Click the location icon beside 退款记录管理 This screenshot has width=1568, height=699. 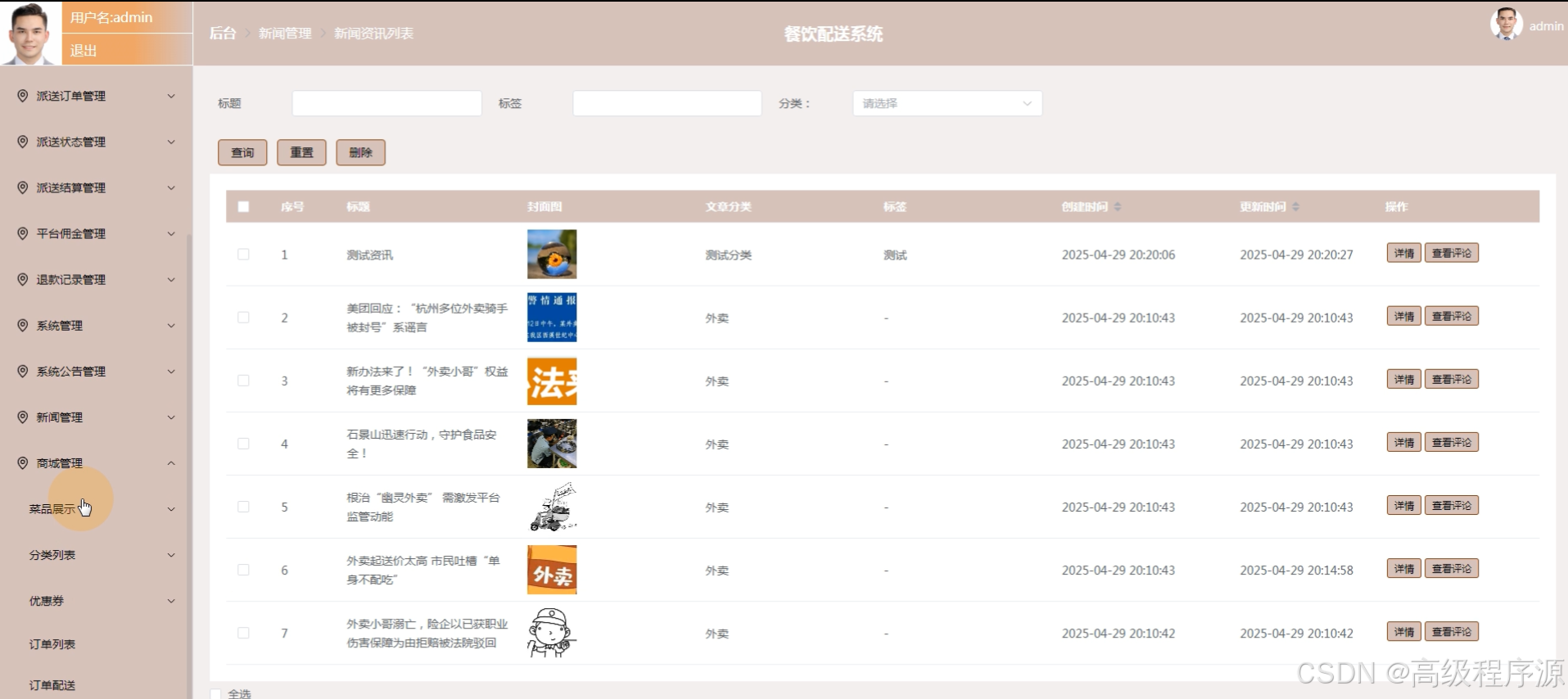[23, 279]
